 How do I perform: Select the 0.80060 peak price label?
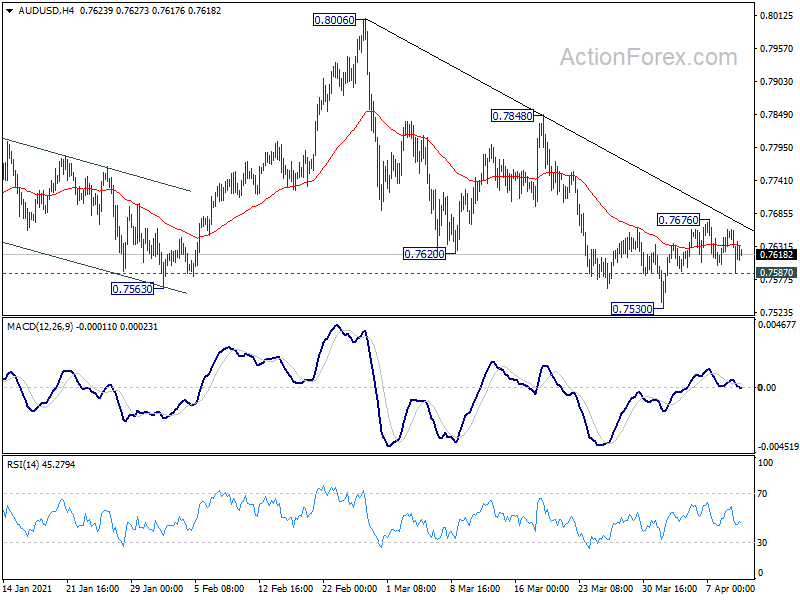334,20
